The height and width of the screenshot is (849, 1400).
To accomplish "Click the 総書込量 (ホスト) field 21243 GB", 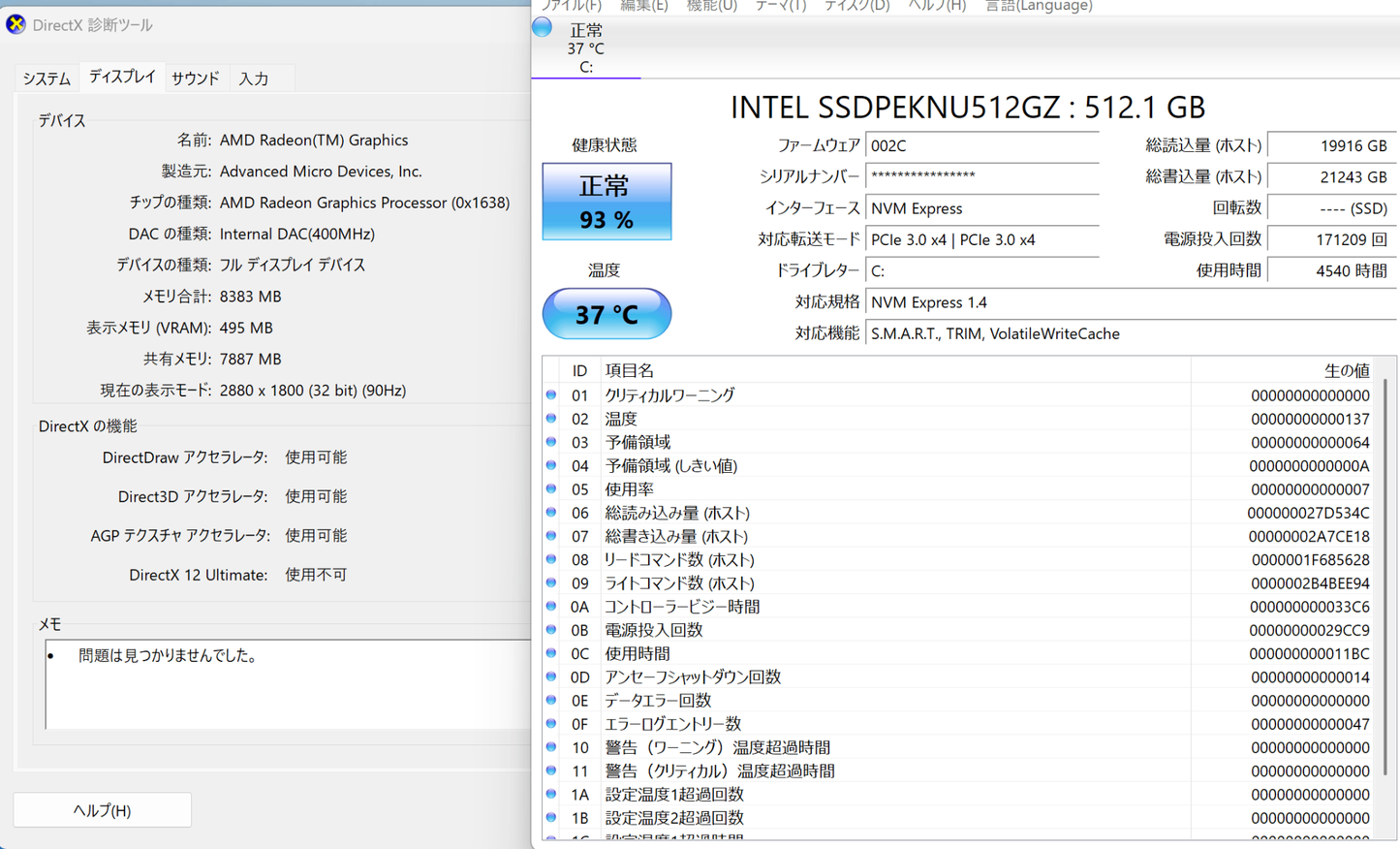I will pyautogui.click(x=1332, y=176).
